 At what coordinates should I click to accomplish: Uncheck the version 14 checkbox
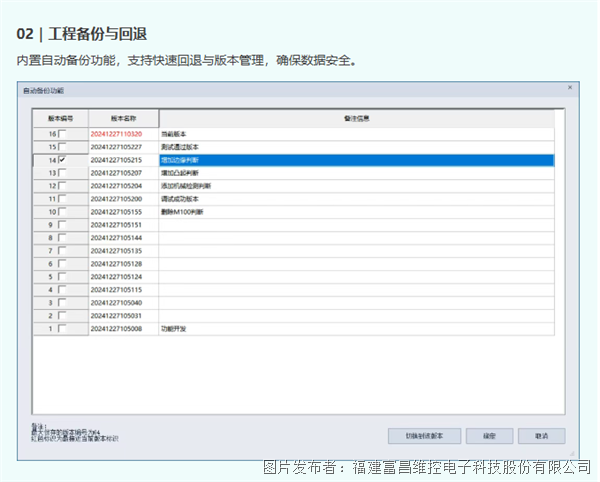[63, 159]
